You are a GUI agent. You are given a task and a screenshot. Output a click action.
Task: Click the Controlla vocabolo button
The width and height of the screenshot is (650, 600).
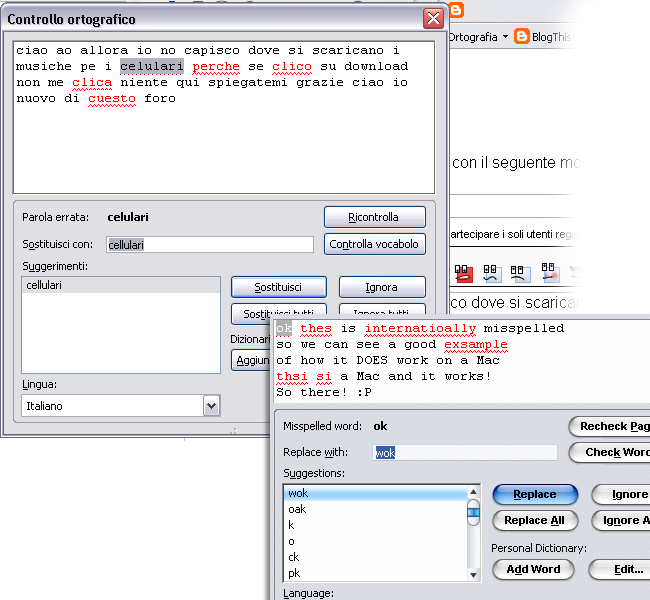[x=375, y=245]
